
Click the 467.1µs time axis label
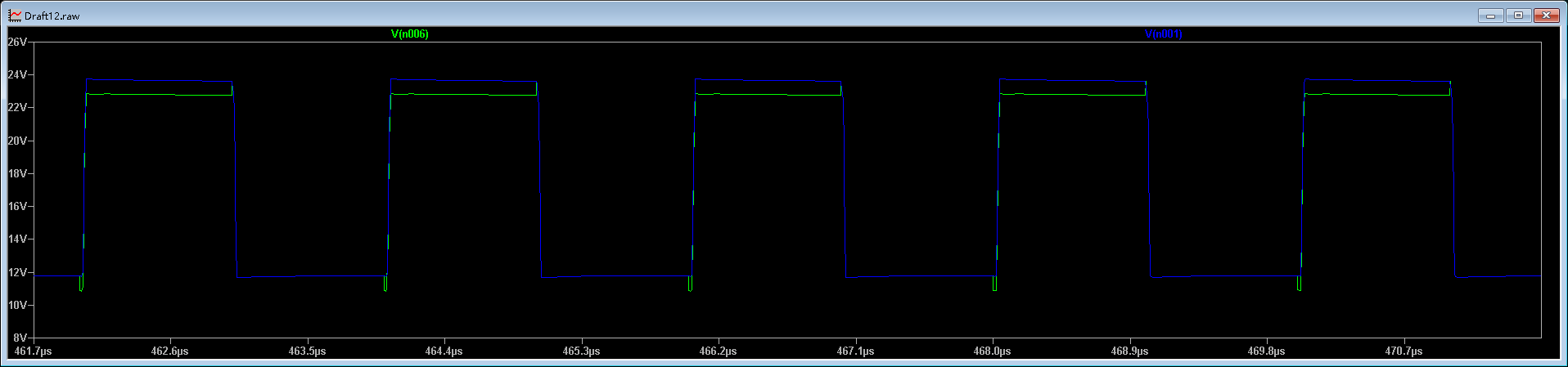pyautogui.click(x=856, y=351)
